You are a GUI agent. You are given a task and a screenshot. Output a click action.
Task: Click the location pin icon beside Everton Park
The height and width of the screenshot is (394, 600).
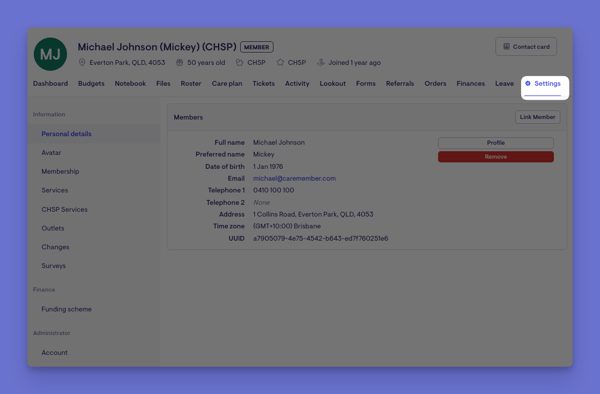coord(82,62)
